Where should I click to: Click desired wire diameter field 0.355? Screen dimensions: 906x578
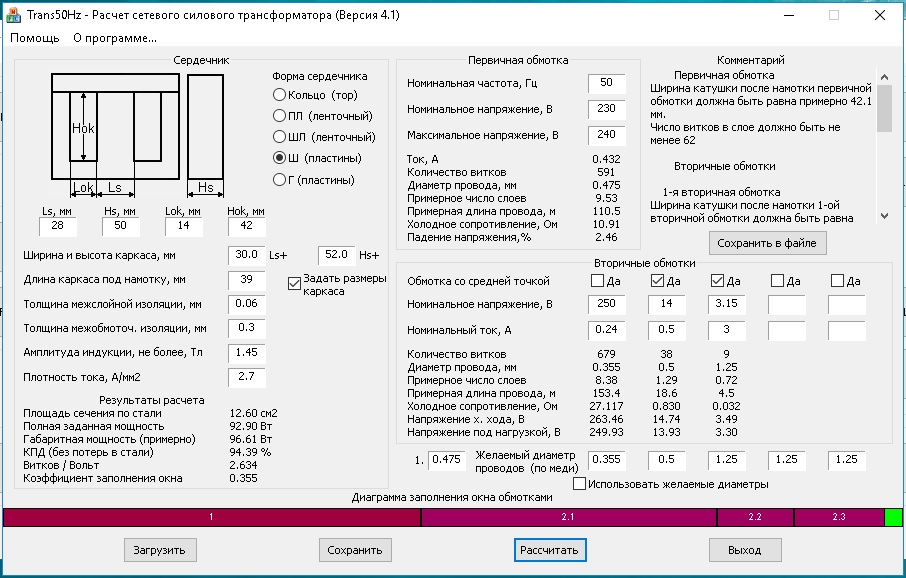click(607, 460)
